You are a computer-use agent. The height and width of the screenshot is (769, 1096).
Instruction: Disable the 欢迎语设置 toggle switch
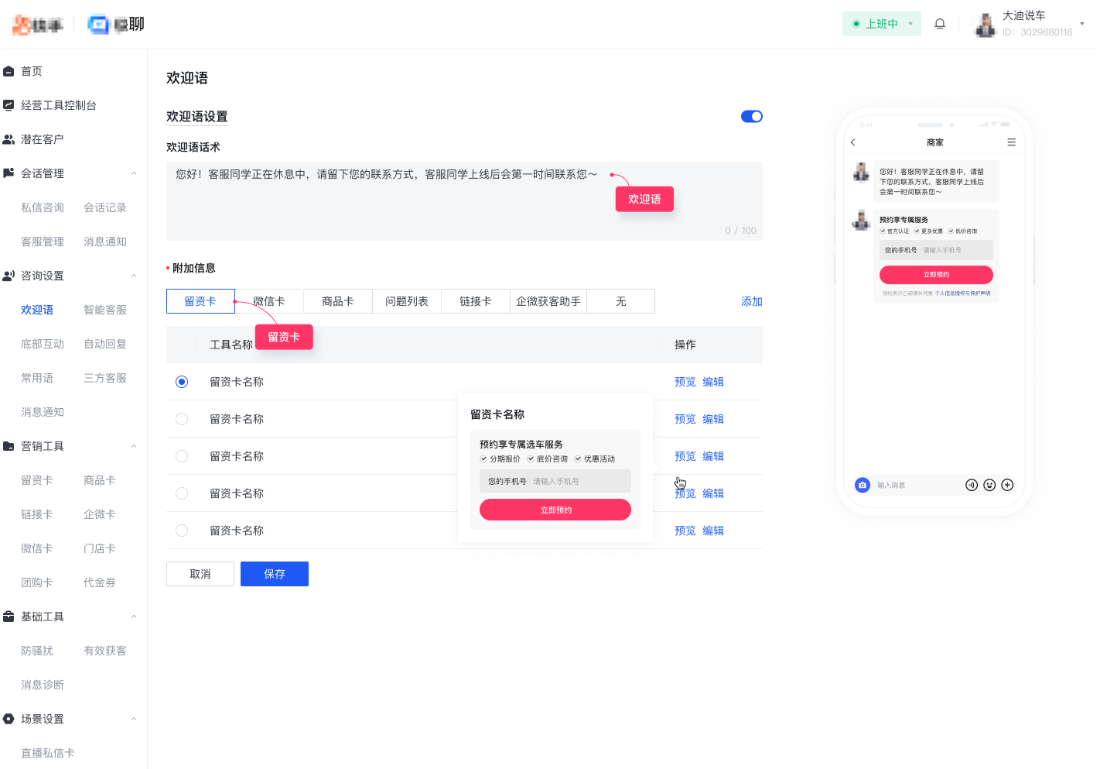[751, 116]
